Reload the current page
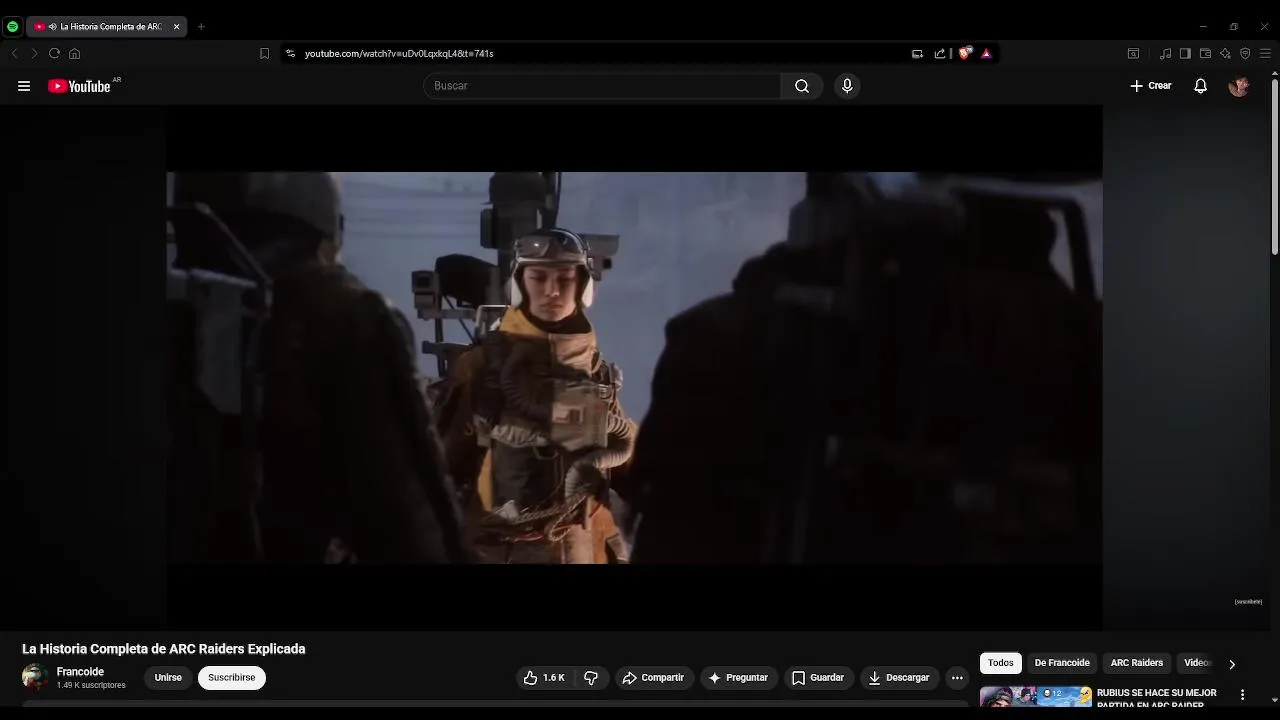The width and height of the screenshot is (1280, 720). pyautogui.click(x=54, y=54)
